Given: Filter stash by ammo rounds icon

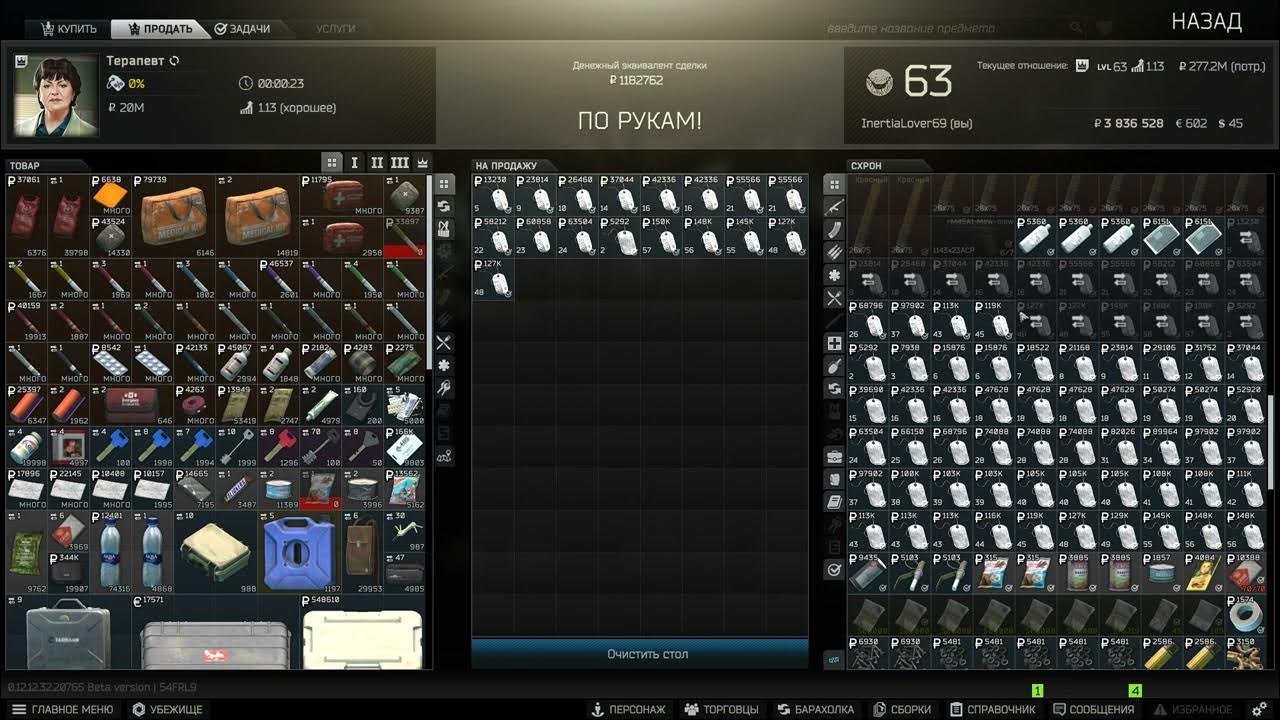Looking at the screenshot, I should 834,252.
